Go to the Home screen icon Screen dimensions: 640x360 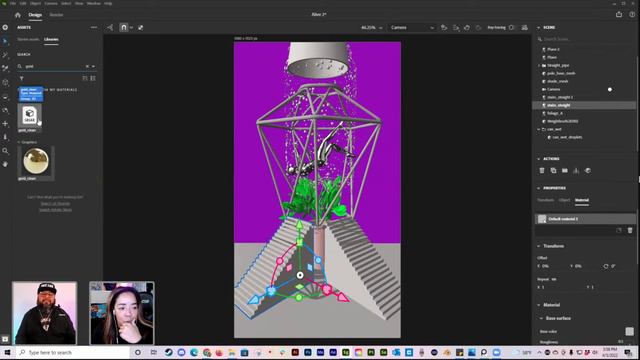click(x=18, y=15)
